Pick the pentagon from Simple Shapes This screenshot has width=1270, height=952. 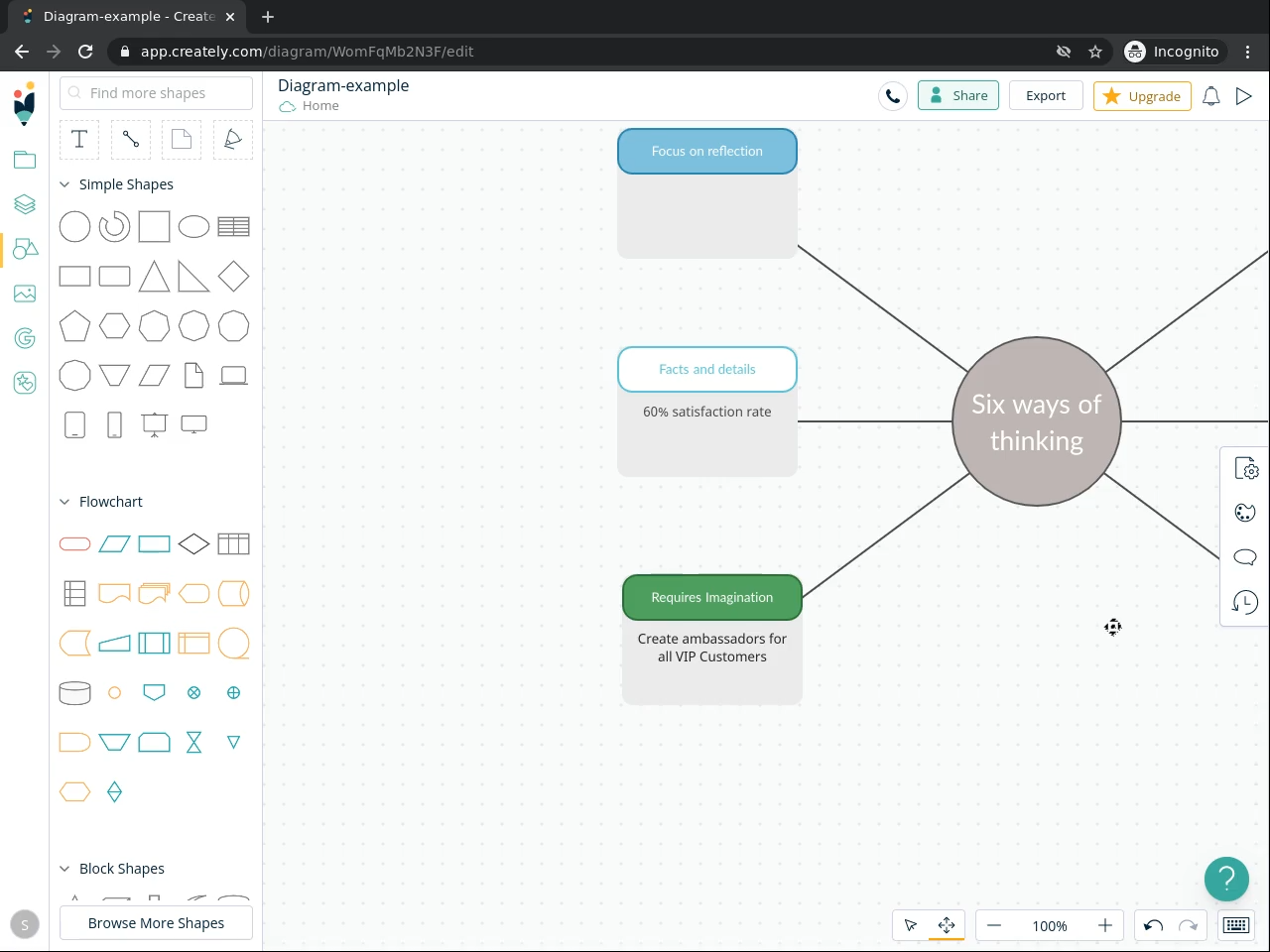(74, 326)
